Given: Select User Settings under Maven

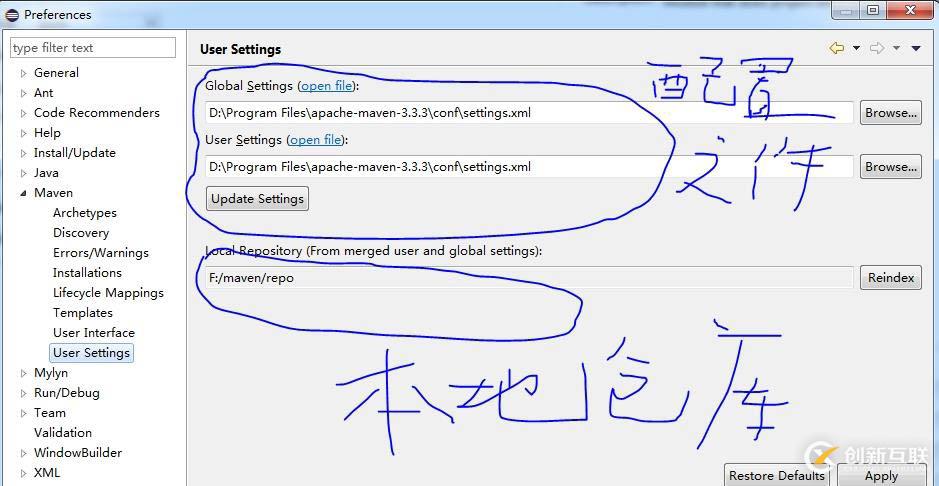Looking at the screenshot, I should pyautogui.click(x=91, y=353).
